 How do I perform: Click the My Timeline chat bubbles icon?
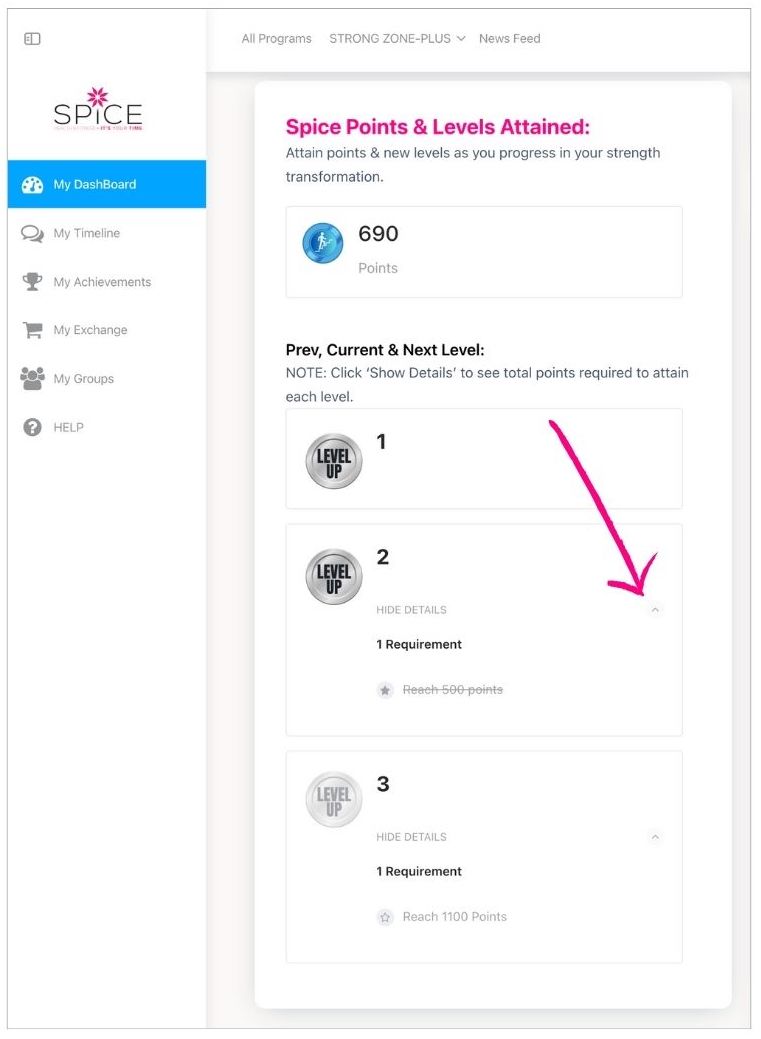(x=32, y=234)
